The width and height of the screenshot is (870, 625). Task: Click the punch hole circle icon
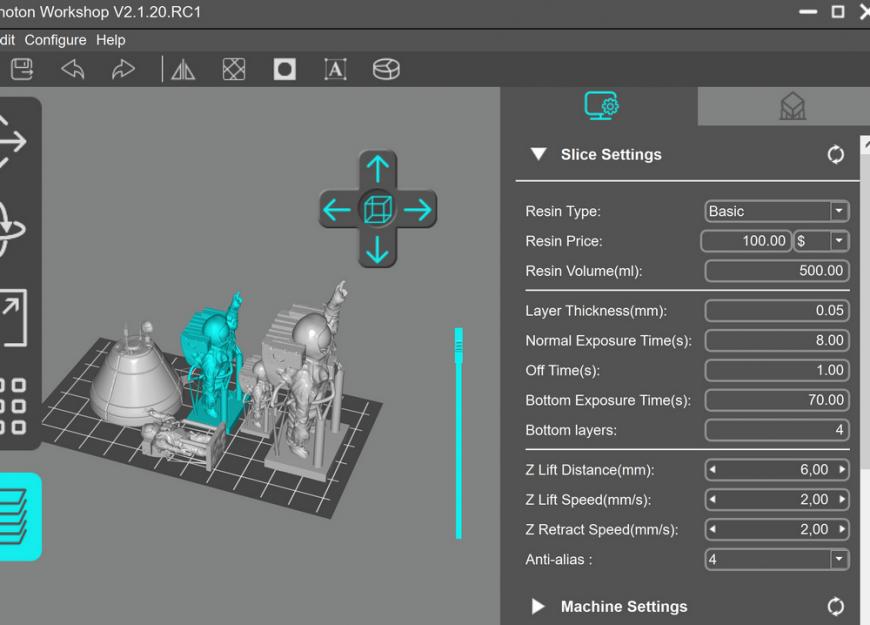click(x=285, y=69)
